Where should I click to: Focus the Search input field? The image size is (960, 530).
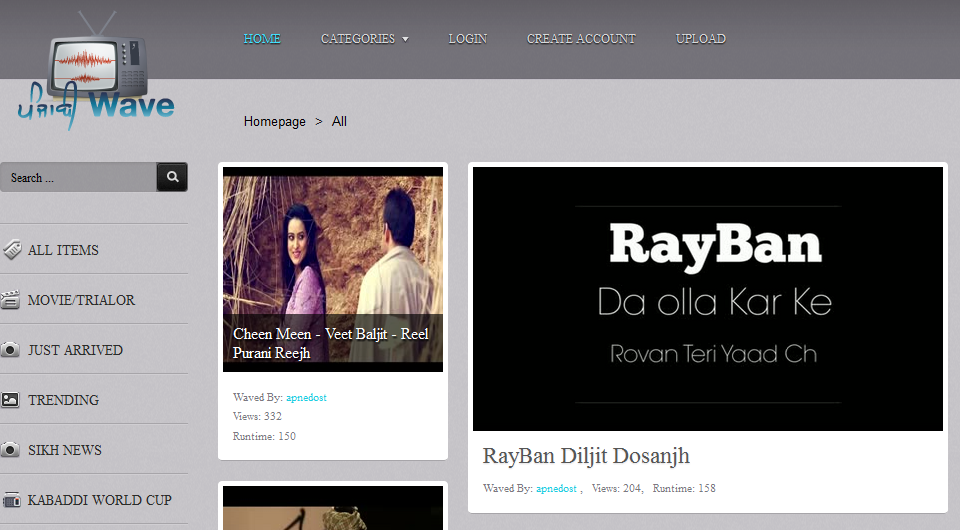tap(78, 177)
